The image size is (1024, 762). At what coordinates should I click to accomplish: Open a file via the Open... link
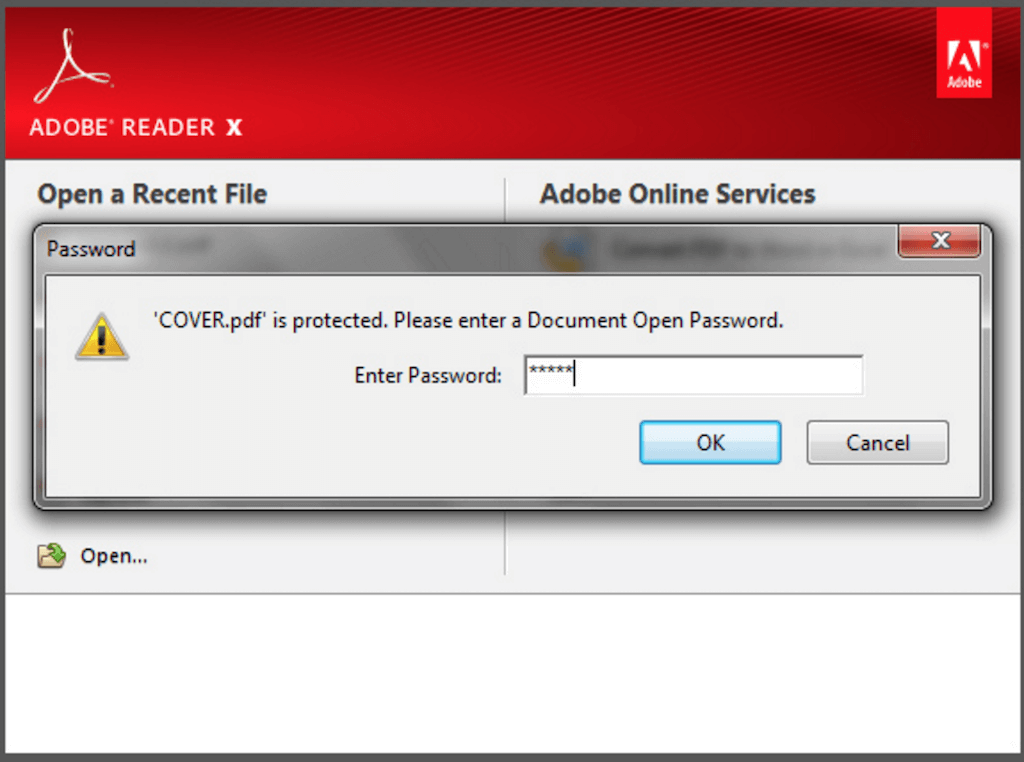[x=114, y=556]
